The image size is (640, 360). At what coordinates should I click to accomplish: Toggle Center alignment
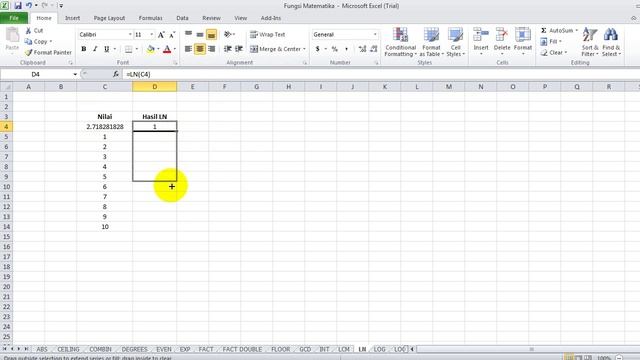tap(200, 49)
